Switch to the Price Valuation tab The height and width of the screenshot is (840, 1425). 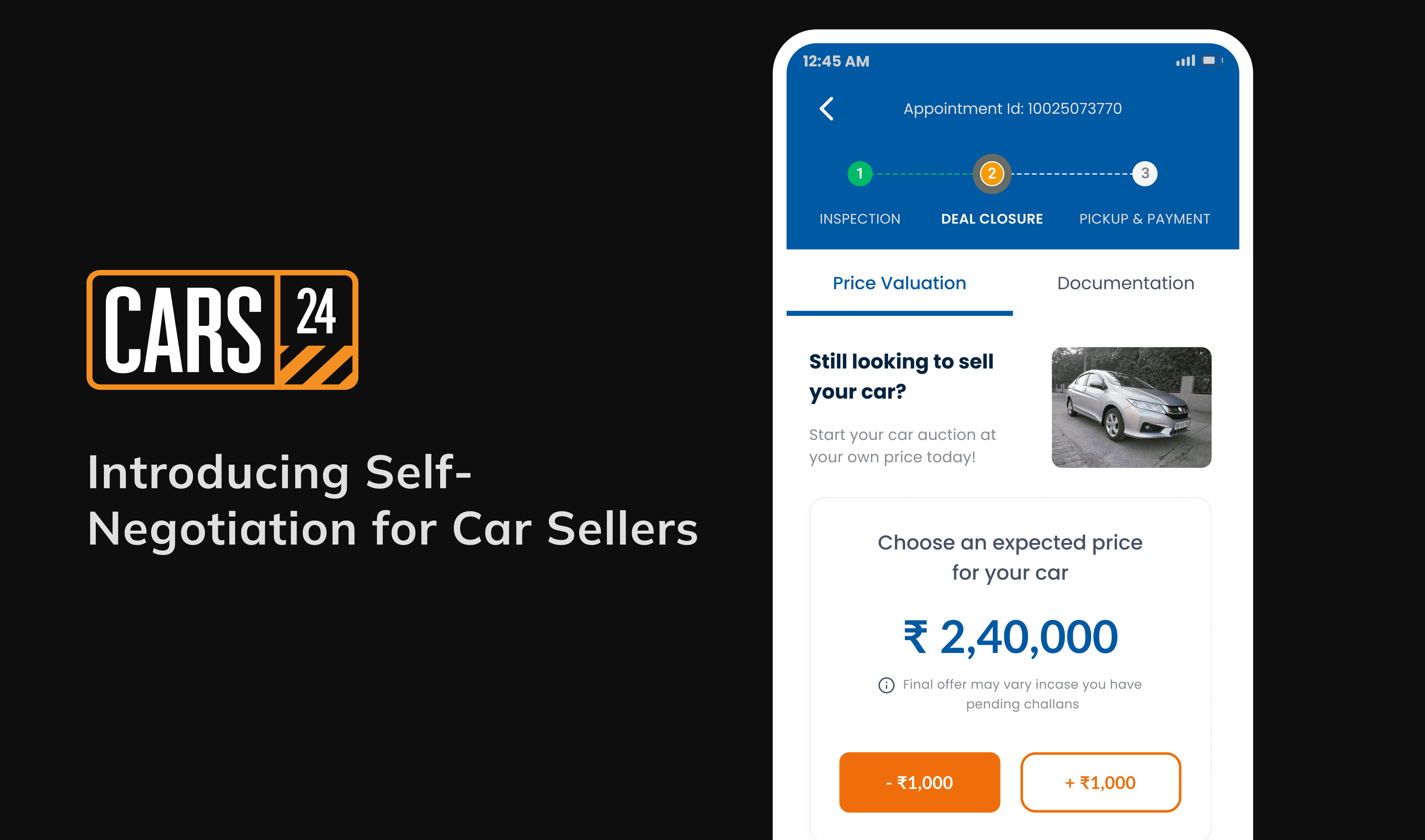tap(899, 283)
